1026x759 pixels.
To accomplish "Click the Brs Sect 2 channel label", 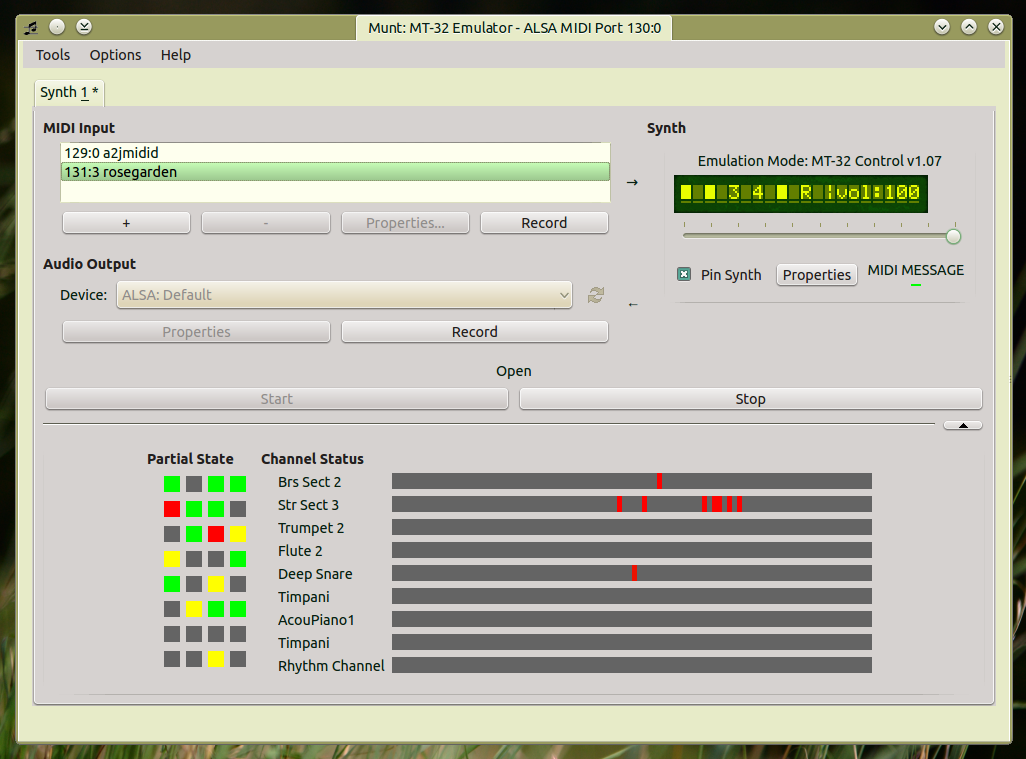I will tap(309, 482).
